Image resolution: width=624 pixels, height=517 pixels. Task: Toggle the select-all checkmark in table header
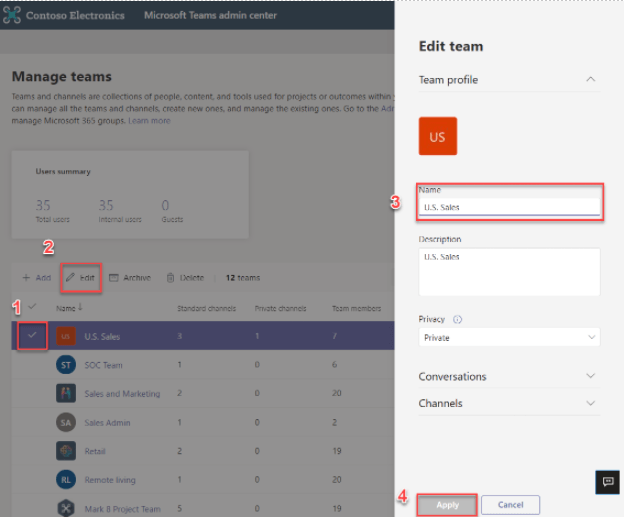32,306
